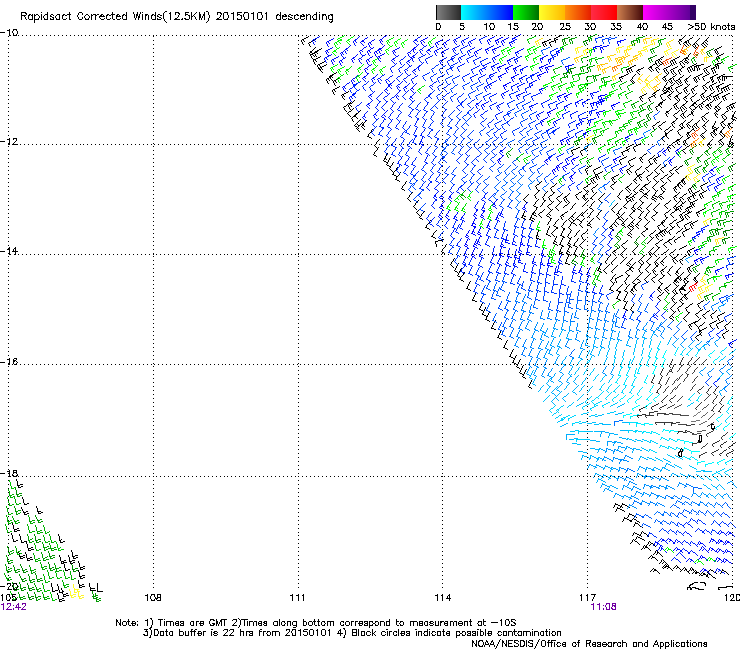Viewport: 740px width, 650px height.
Task: Click the green 15-20 knots legend swatch
Action: point(526,12)
